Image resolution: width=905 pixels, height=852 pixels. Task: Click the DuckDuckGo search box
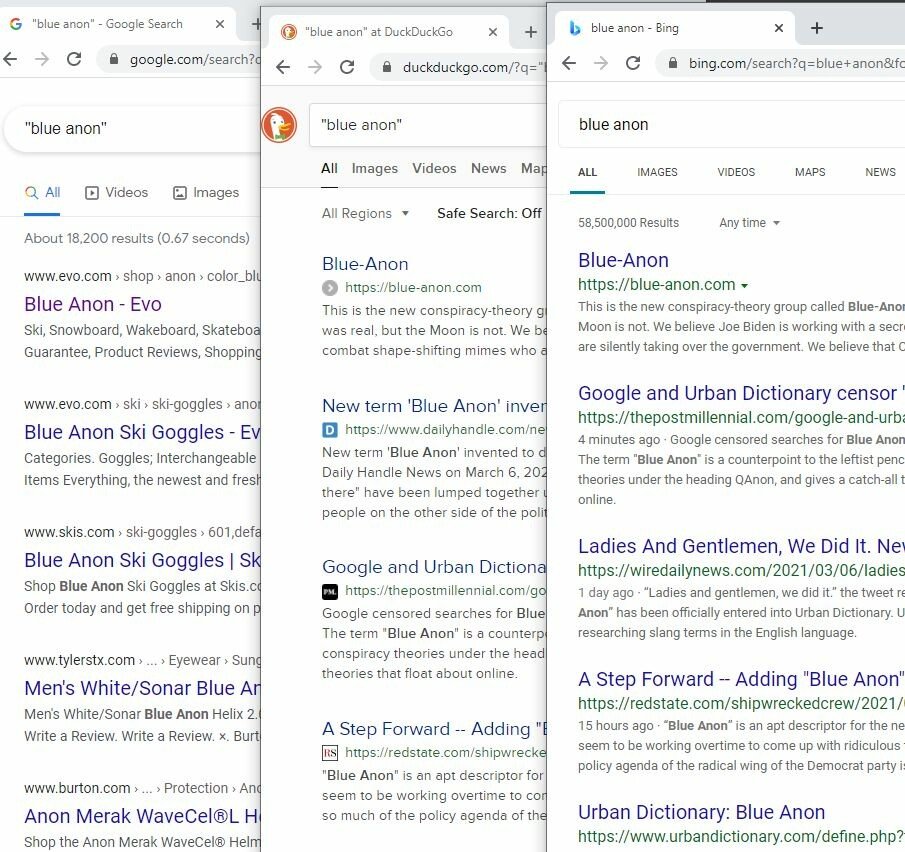coord(428,125)
